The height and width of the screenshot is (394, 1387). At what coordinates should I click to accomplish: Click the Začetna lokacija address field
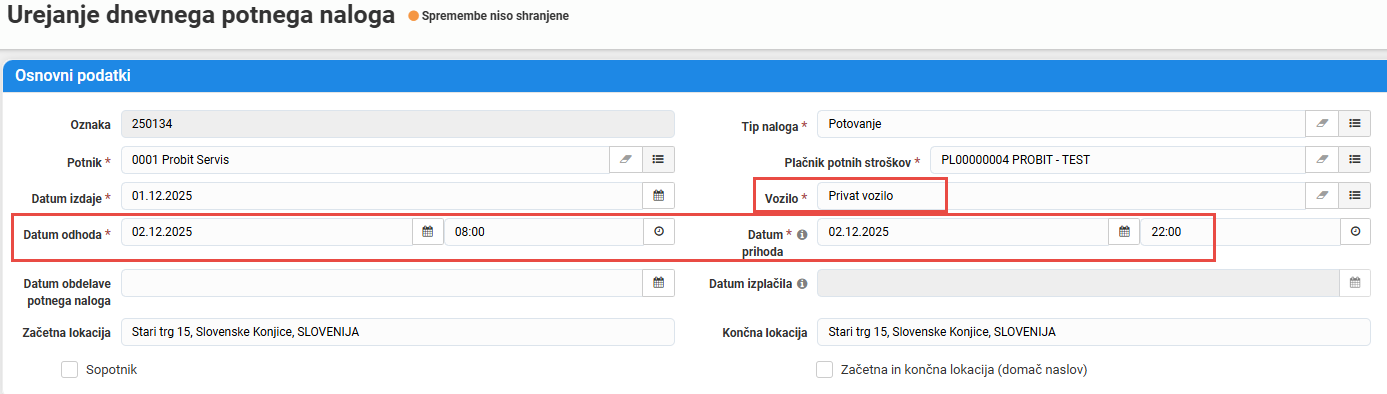click(398, 332)
